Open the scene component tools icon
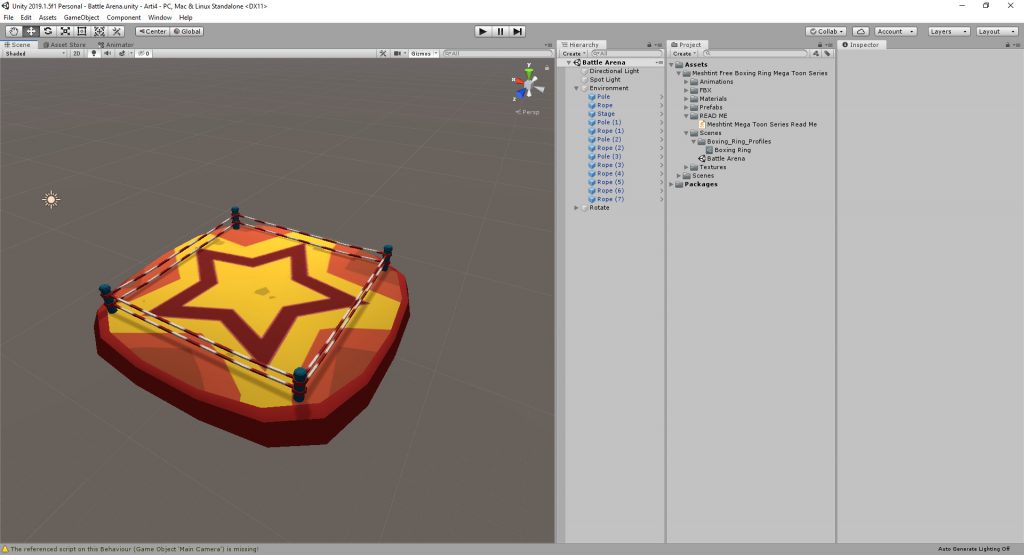 click(x=383, y=54)
